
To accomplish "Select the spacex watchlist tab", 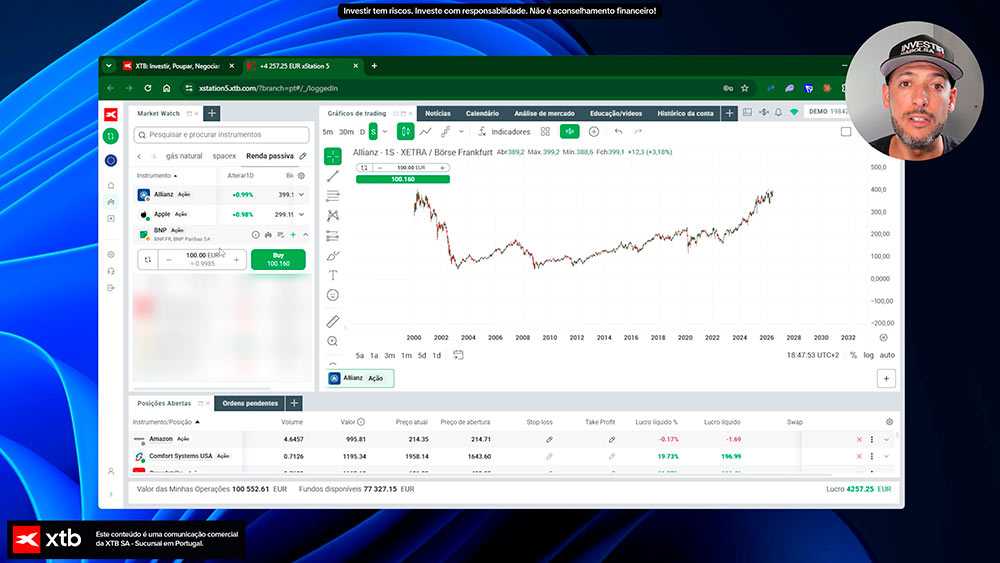I will pos(224,156).
